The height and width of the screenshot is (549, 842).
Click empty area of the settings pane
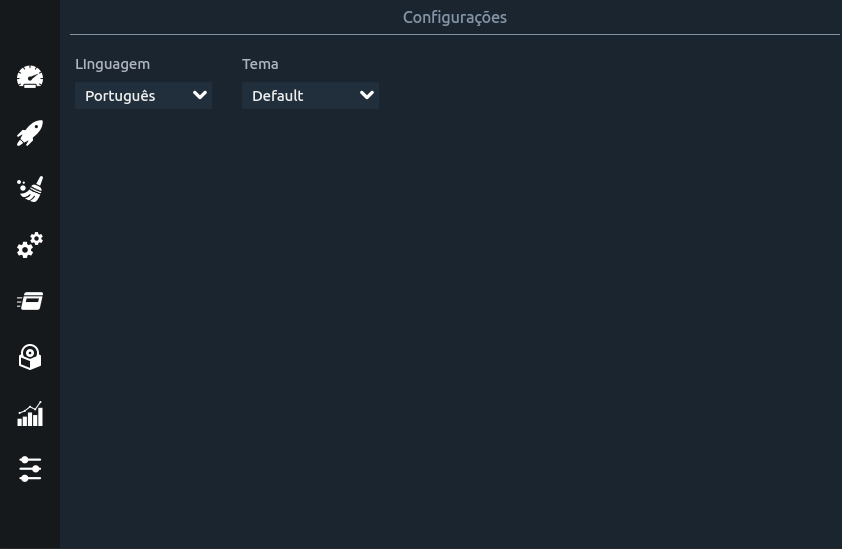(451, 322)
